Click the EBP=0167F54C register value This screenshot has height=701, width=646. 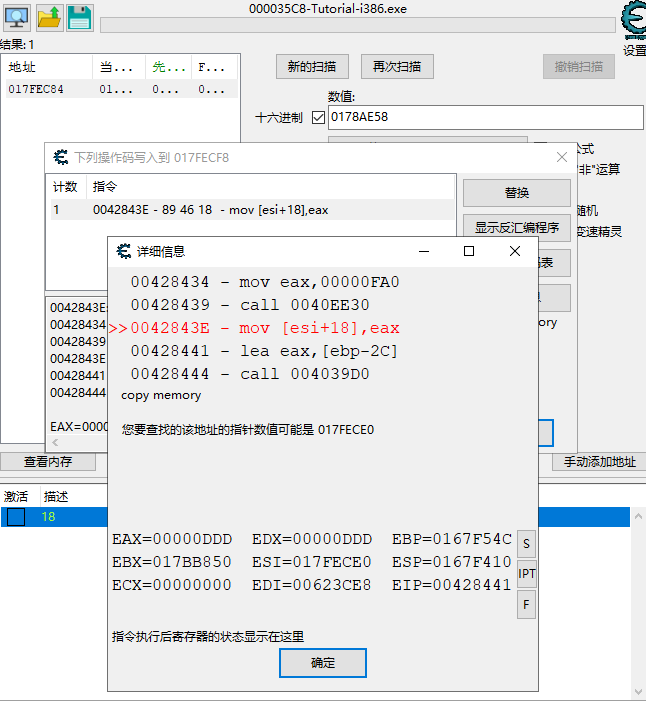452,539
